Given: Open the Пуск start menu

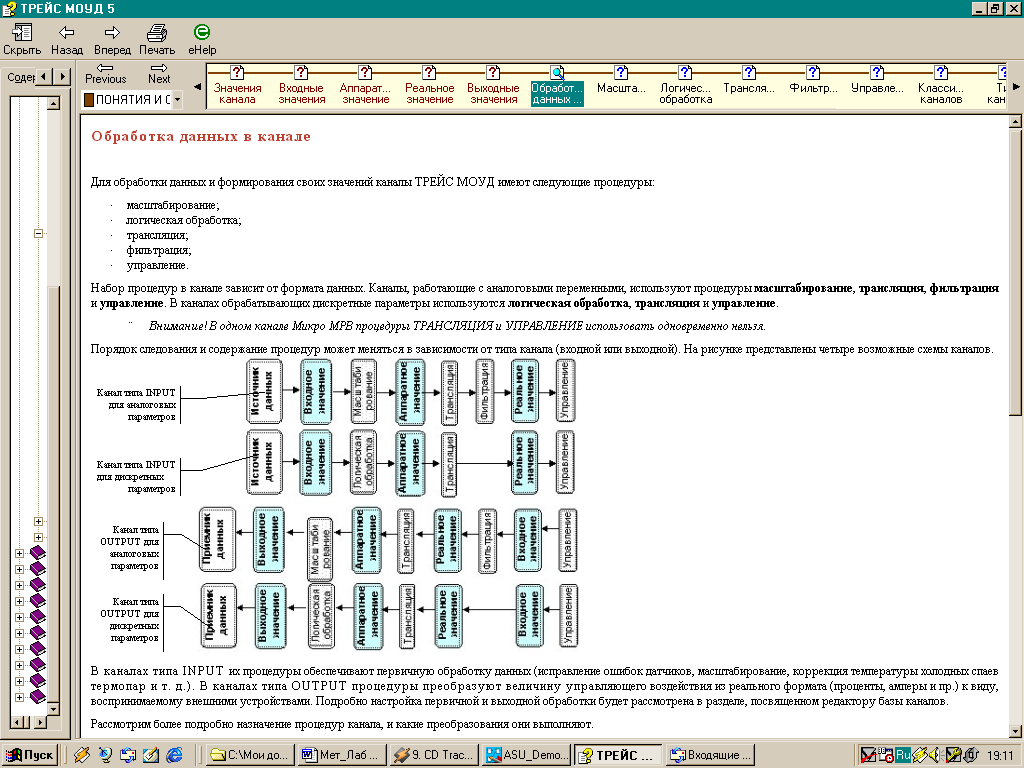Looking at the screenshot, I should coord(29,755).
